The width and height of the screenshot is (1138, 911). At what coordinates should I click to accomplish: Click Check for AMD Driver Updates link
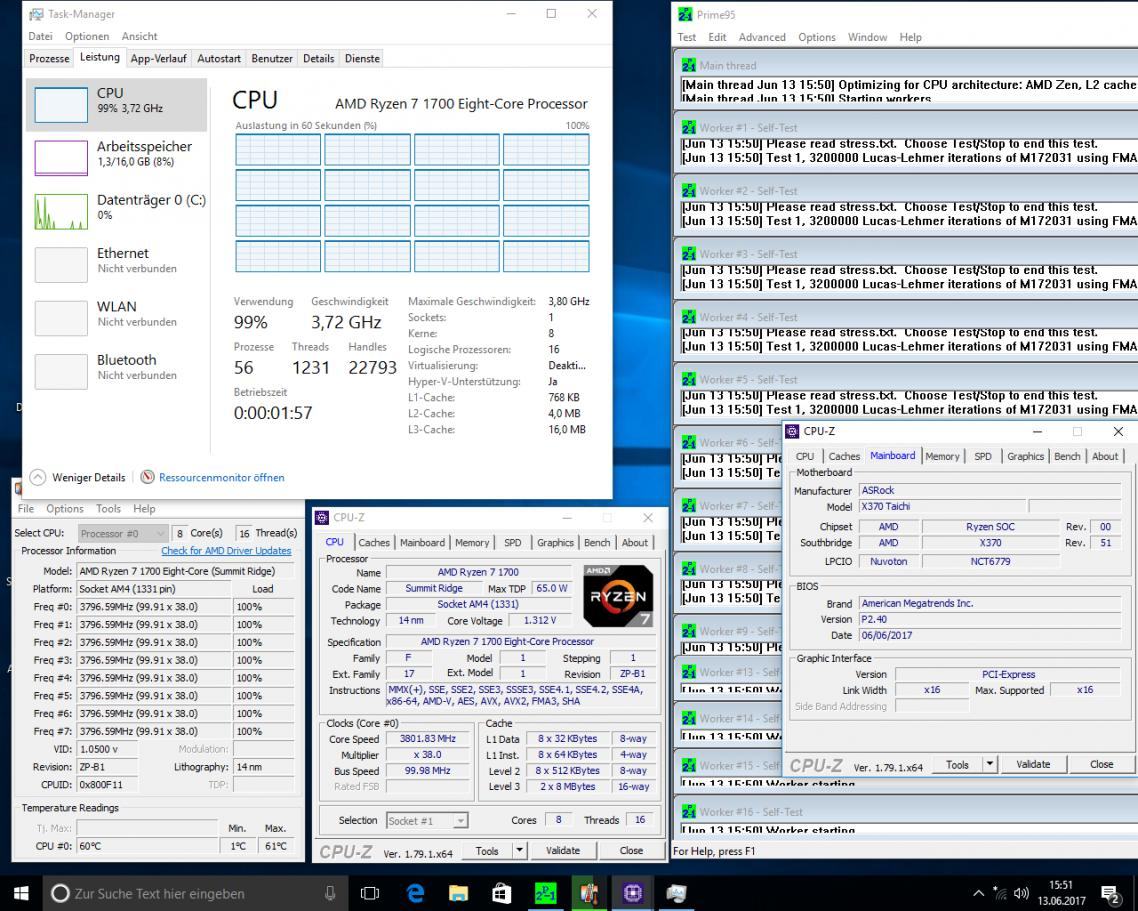coord(226,551)
